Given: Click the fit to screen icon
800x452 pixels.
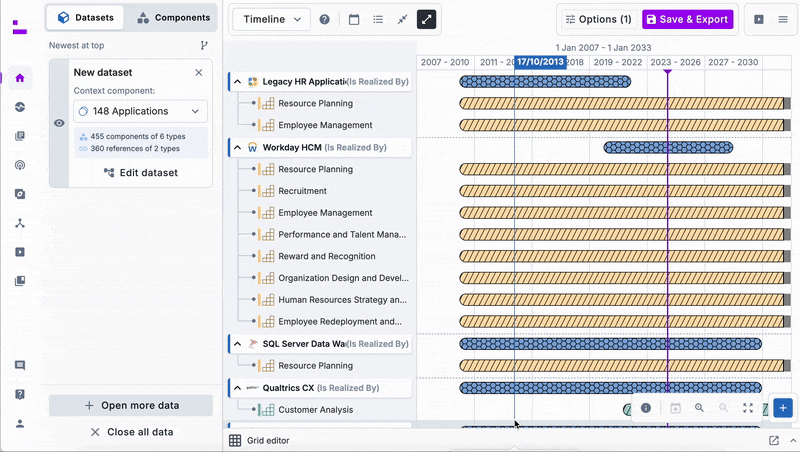Looking at the screenshot, I should pyautogui.click(x=748, y=408).
